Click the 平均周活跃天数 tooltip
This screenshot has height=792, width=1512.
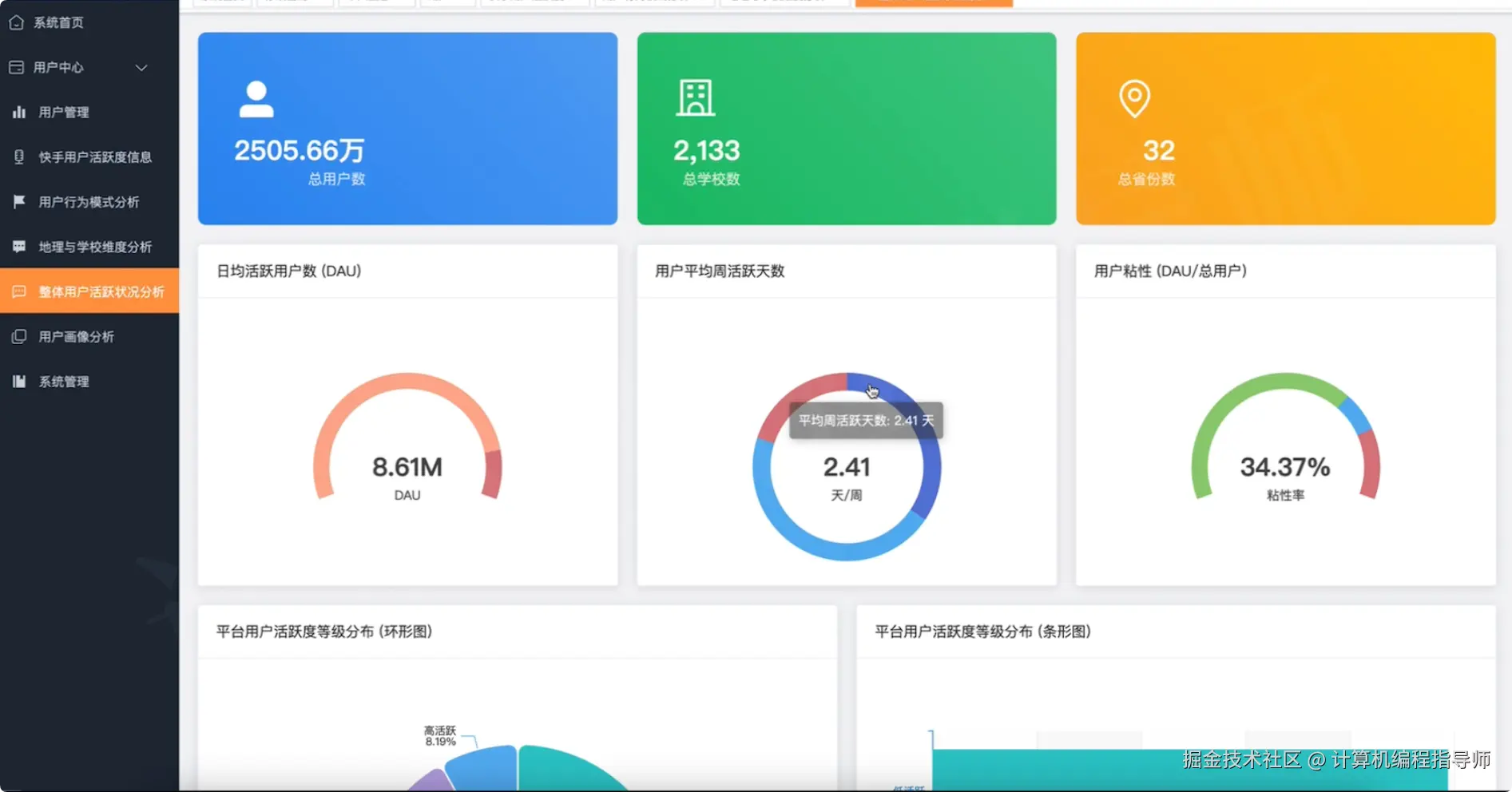coord(865,420)
